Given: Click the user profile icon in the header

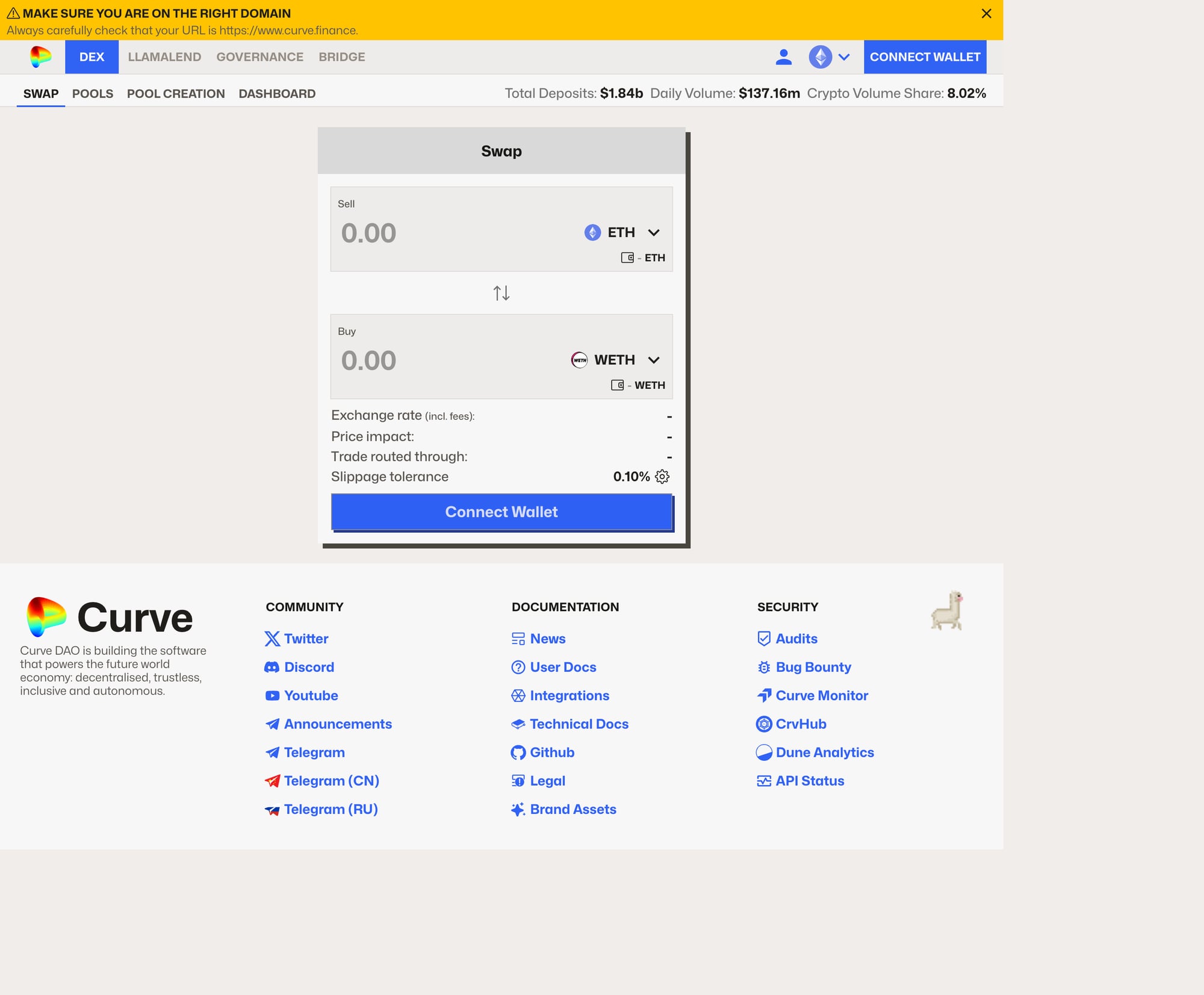Looking at the screenshot, I should click(783, 57).
